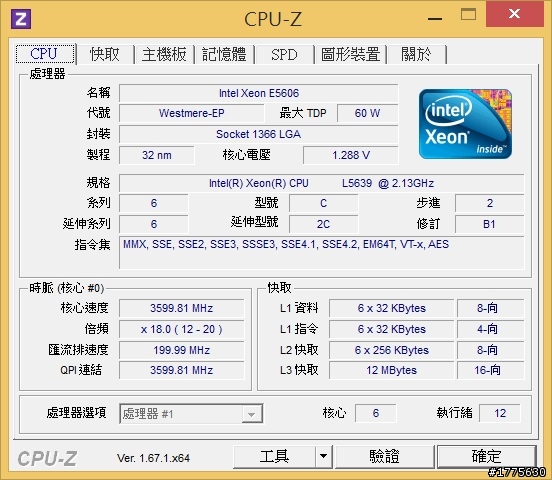
Task: Click the bus speed value 199.99 MHz
Action: tap(182, 350)
